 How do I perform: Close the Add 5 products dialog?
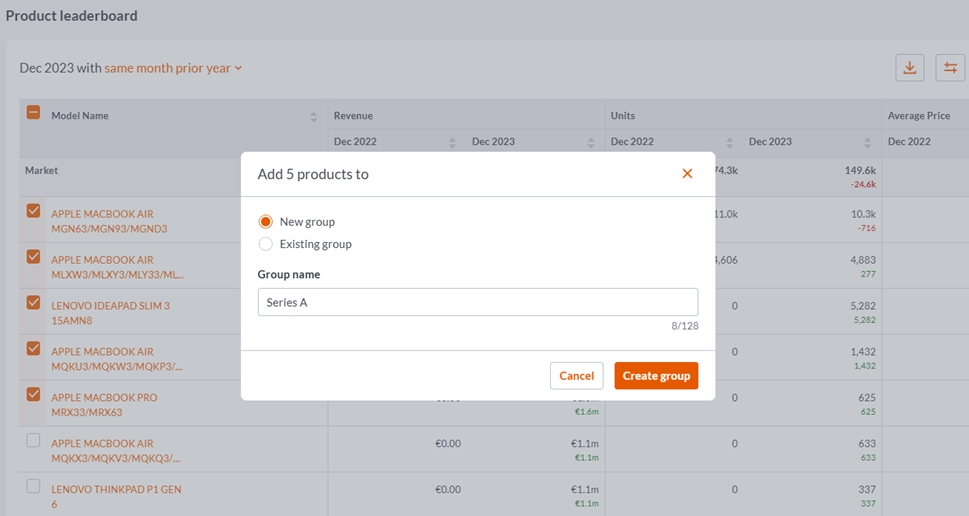tap(687, 174)
